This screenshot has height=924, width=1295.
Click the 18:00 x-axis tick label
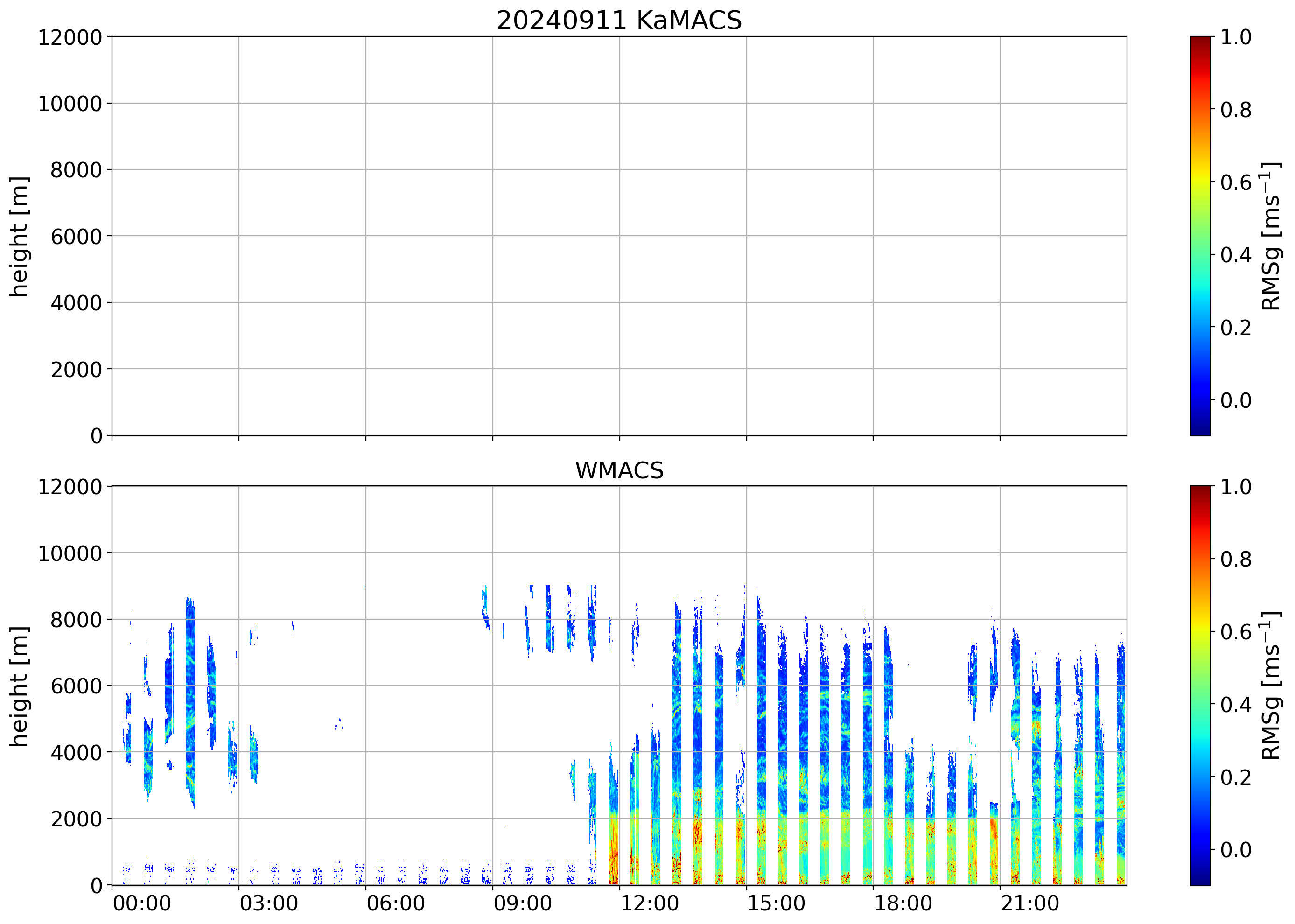tap(903, 903)
